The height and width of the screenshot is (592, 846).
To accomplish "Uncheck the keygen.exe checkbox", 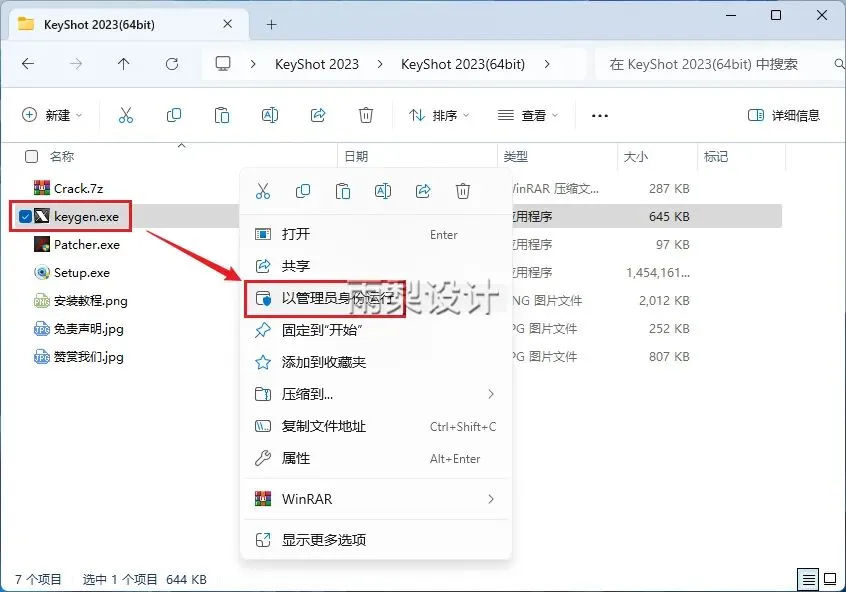I will click(x=25, y=216).
